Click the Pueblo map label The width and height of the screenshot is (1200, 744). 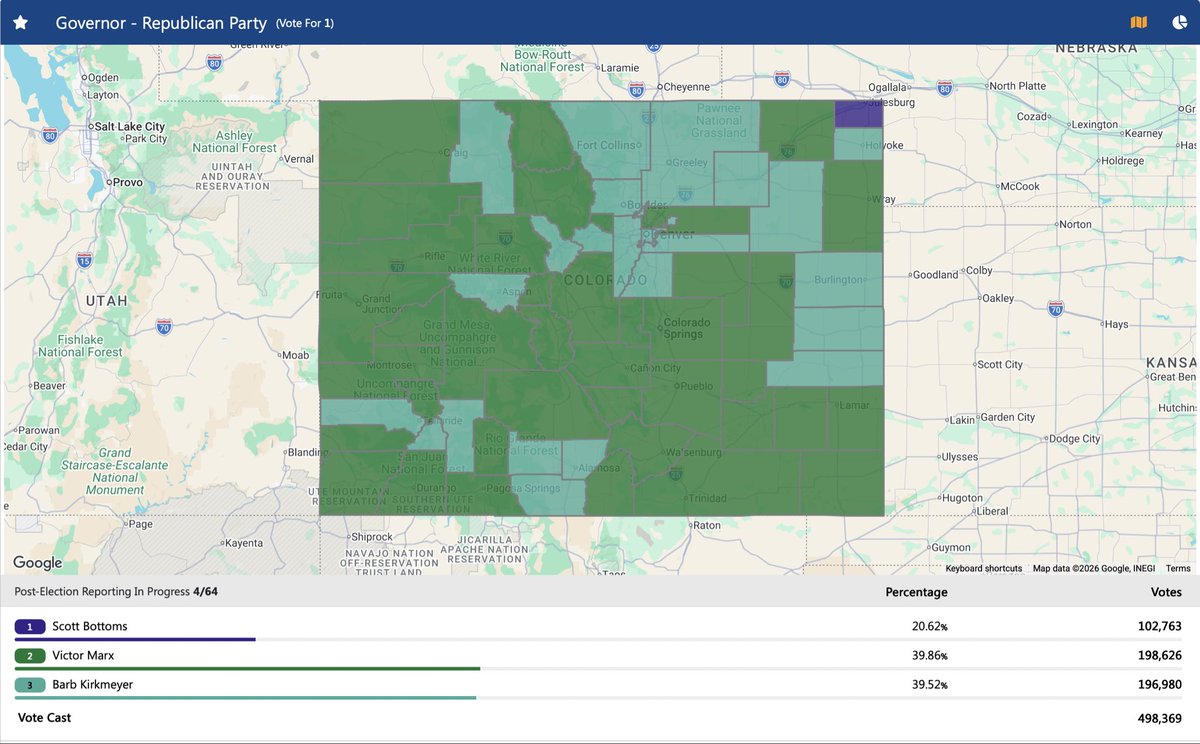[694, 386]
